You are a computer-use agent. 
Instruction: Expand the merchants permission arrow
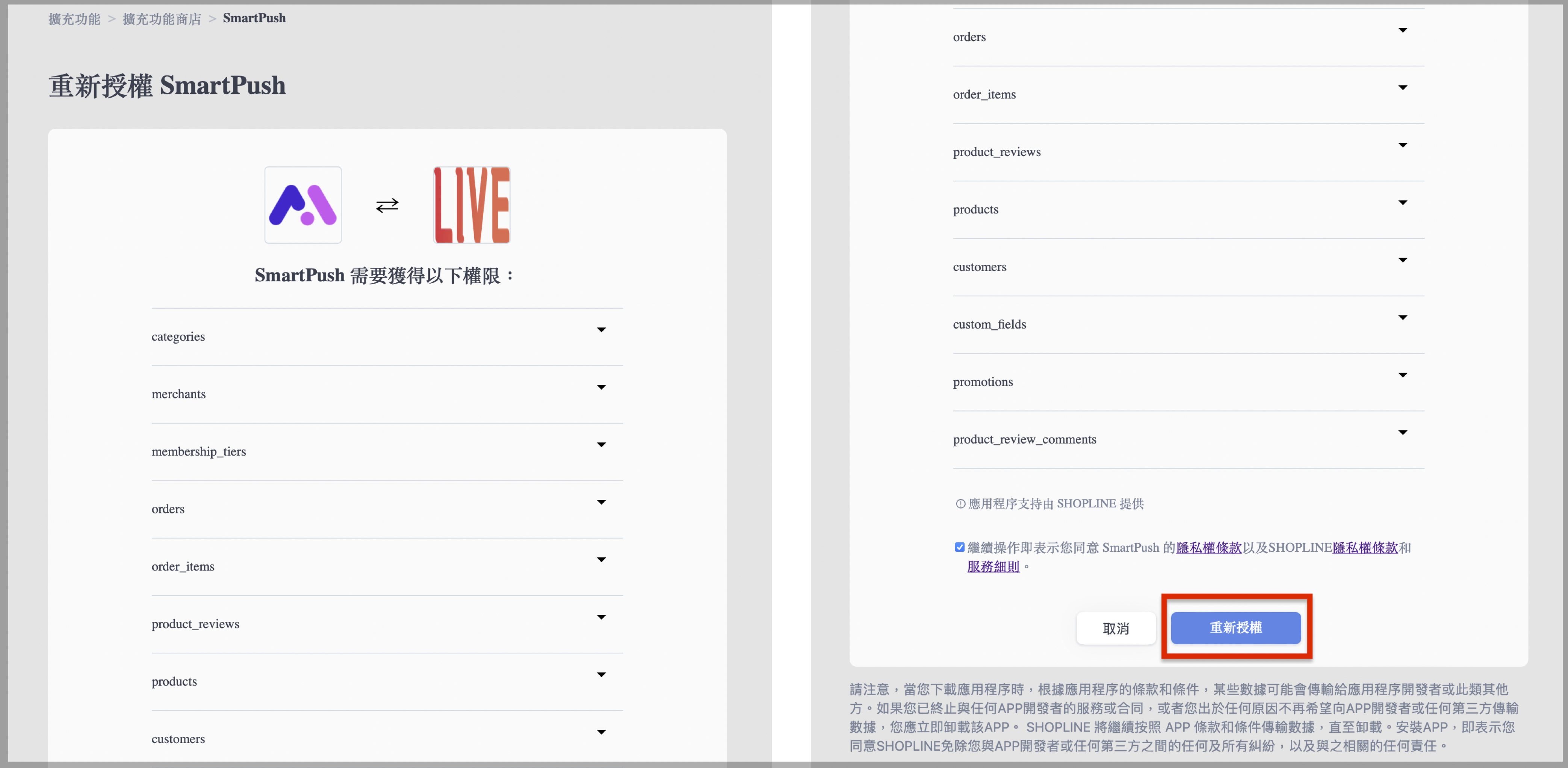point(602,387)
